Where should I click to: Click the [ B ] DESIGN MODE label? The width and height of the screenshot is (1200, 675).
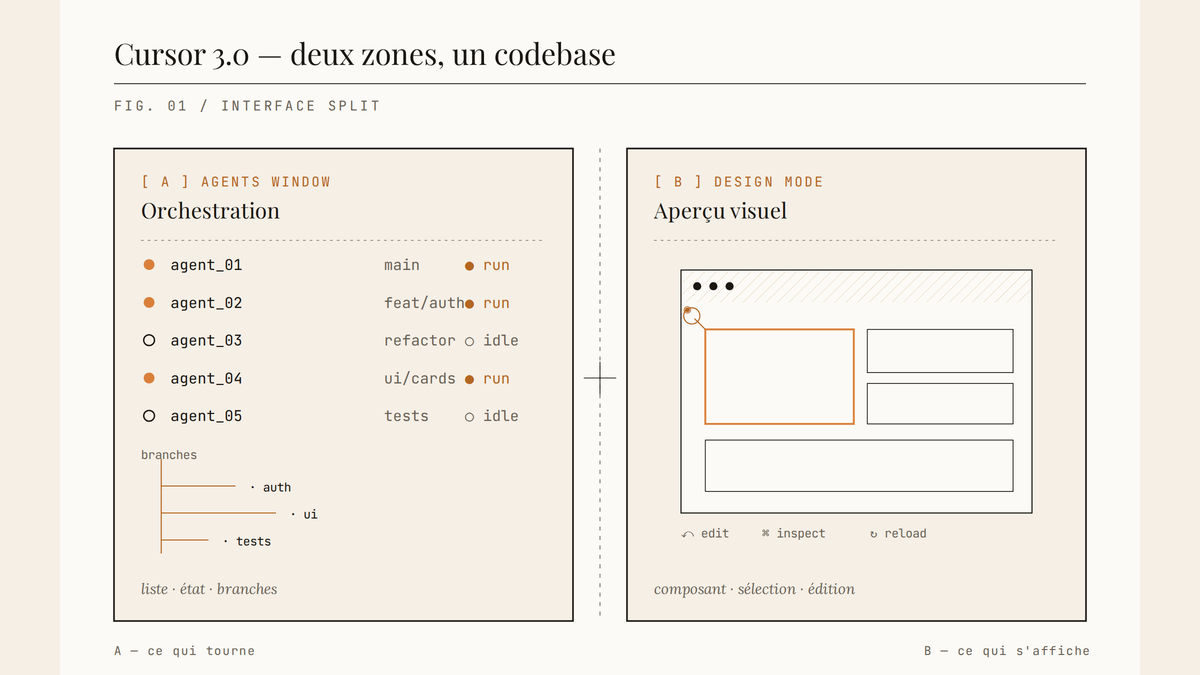[739, 182]
